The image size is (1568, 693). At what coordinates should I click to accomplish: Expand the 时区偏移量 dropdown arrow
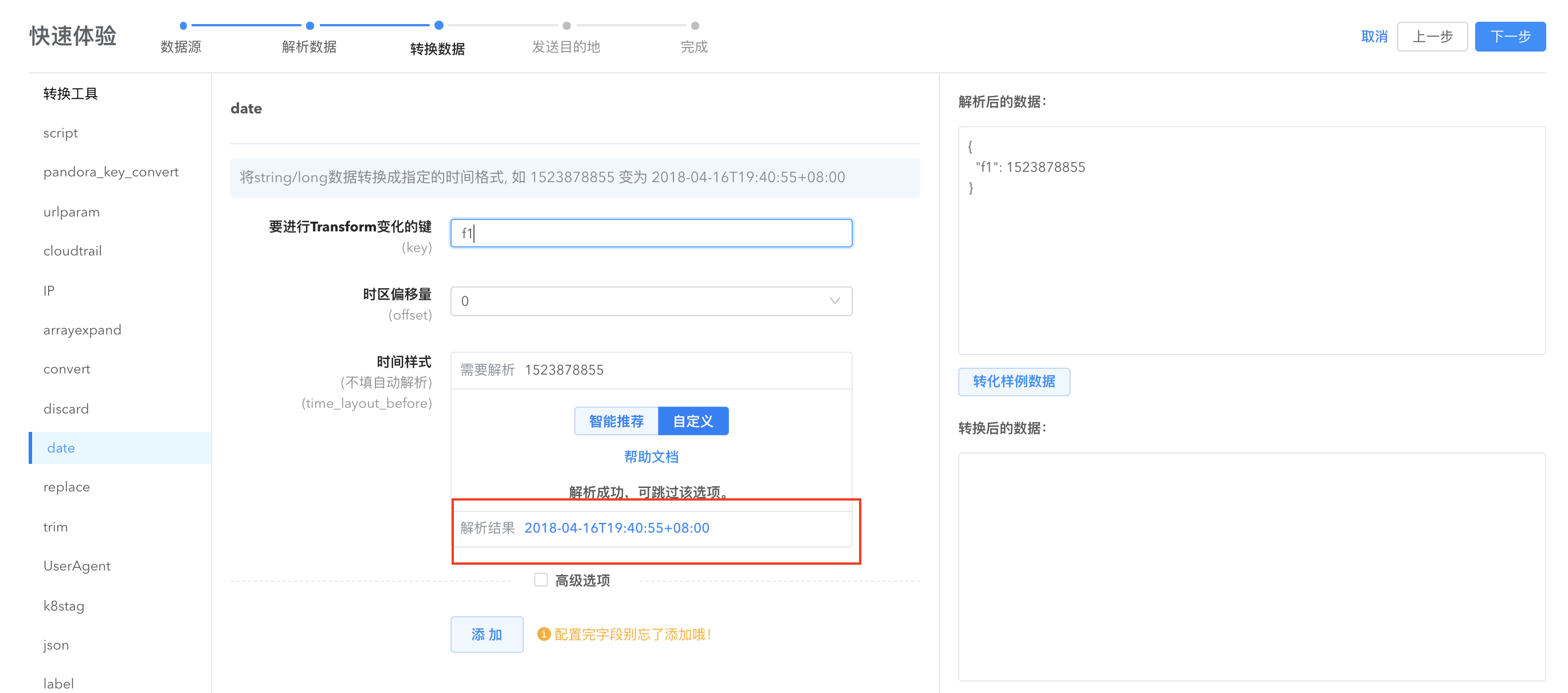click(834, 301)
